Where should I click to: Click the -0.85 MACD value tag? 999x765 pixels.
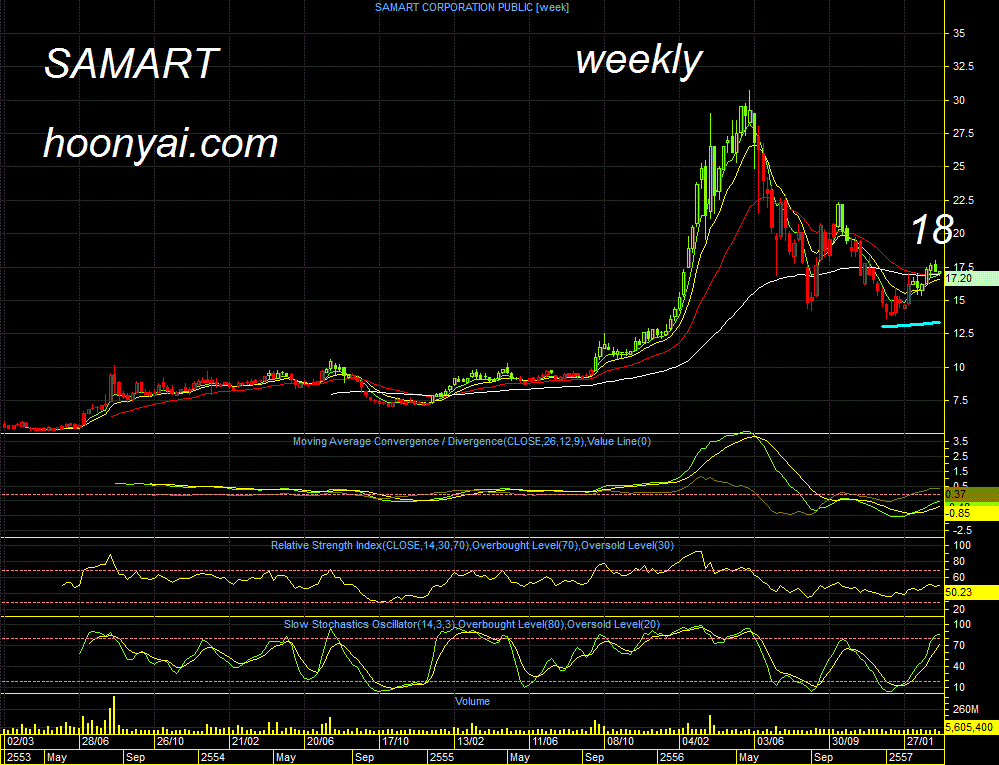tap(970, 513)
